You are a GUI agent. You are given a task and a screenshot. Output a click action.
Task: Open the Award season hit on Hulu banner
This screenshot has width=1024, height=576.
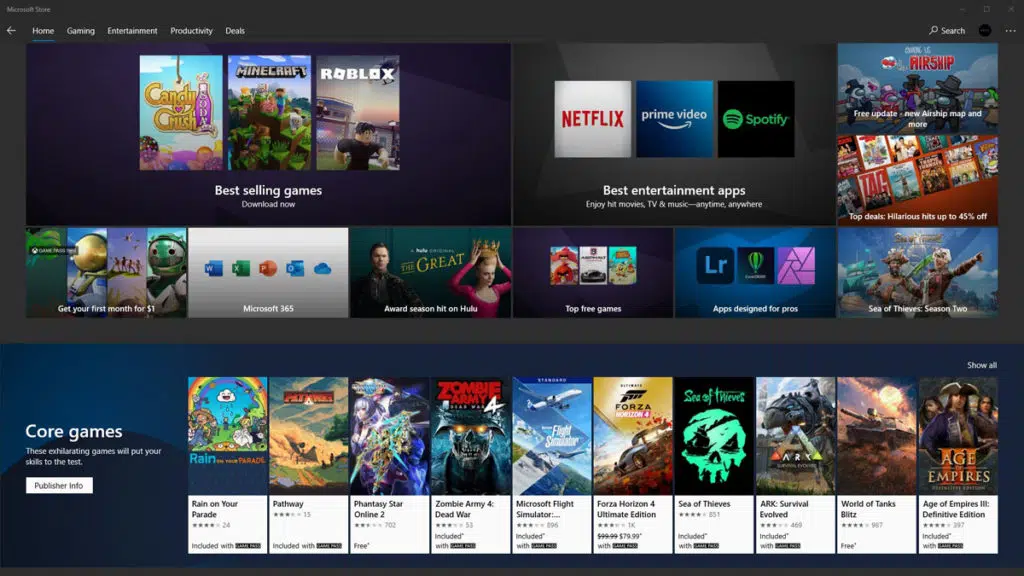pos(430,272)
